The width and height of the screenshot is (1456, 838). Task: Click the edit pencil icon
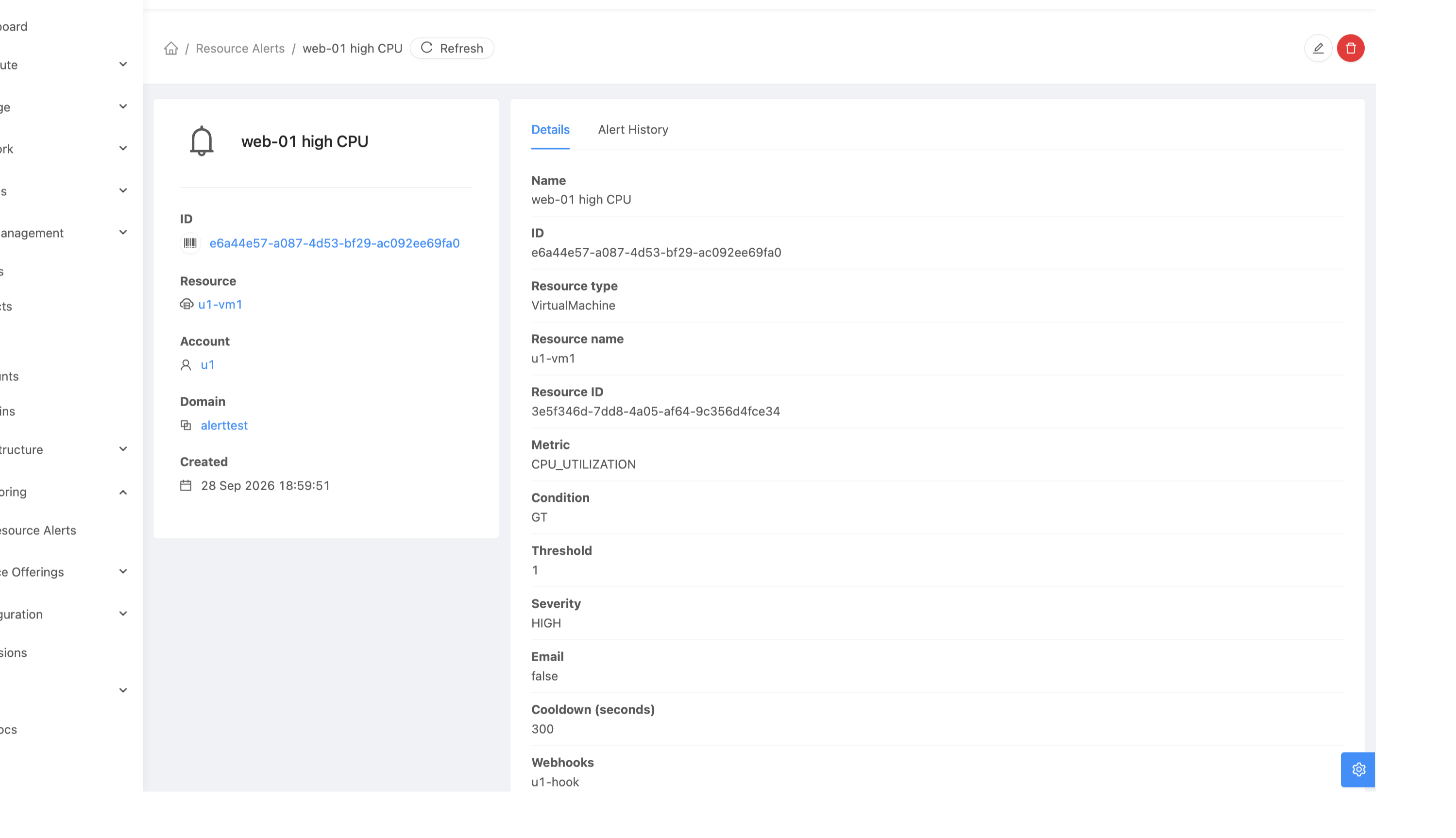pos(1318,48)
